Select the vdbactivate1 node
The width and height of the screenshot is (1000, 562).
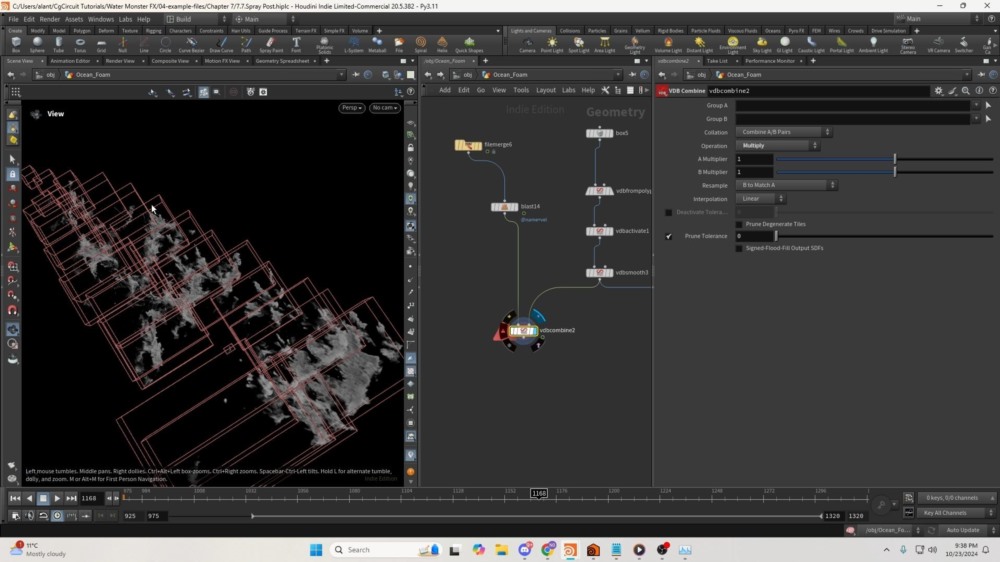tap(599, 231)
